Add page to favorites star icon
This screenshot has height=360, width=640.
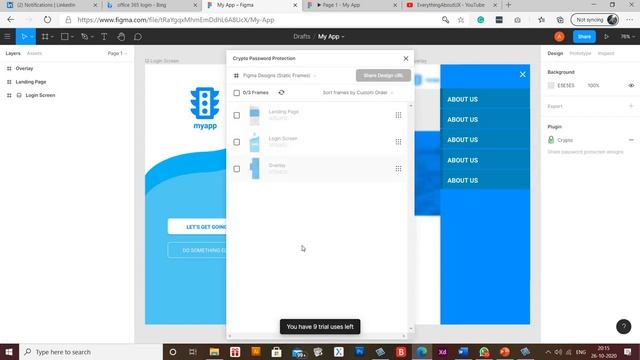[x=461, y=20]
